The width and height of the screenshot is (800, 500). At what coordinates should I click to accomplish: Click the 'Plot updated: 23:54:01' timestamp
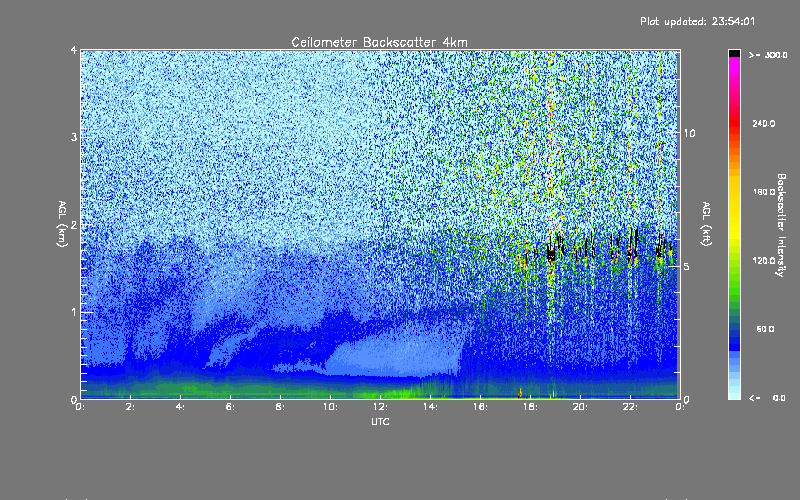[697, 21]
